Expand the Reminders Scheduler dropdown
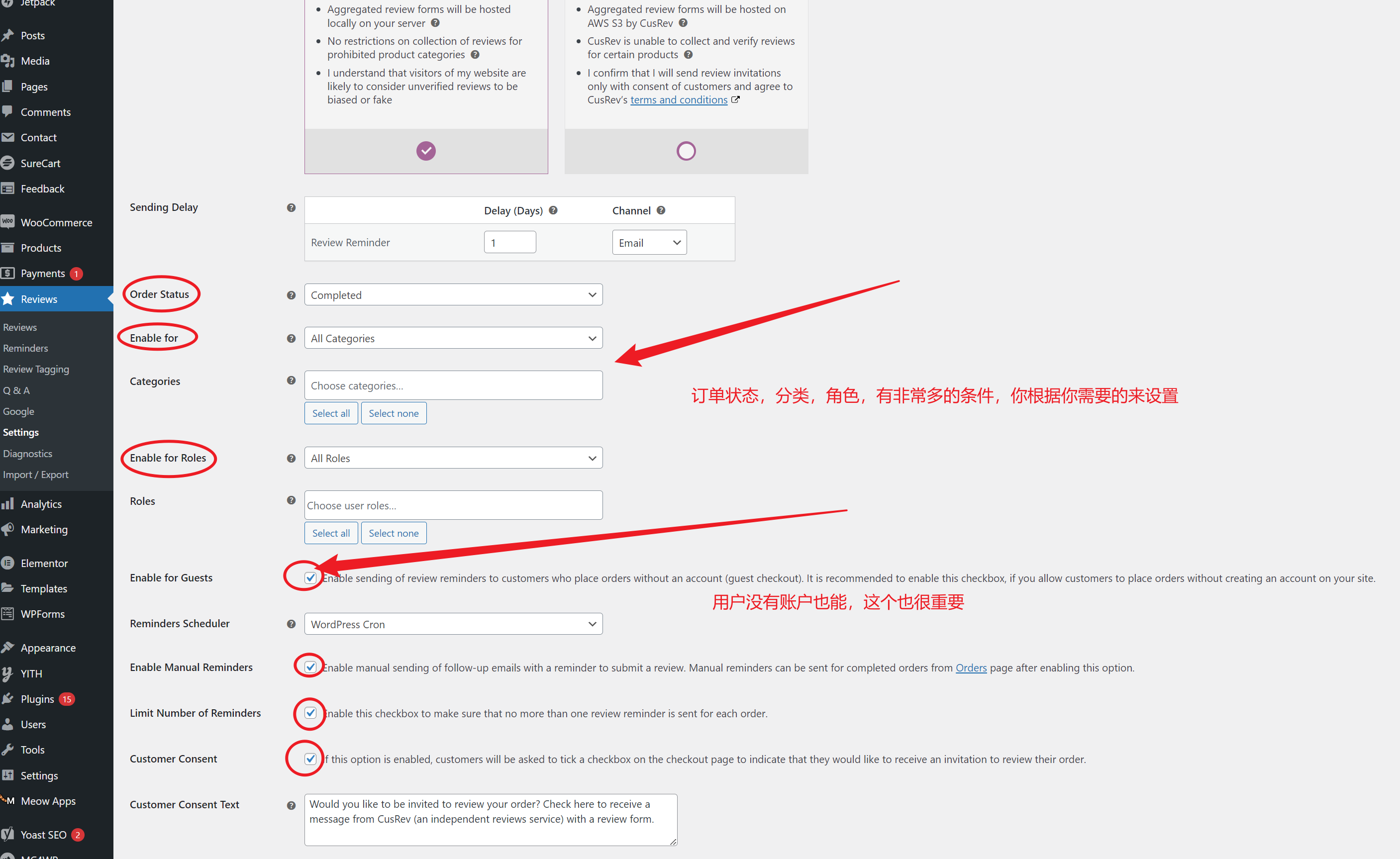The width and height of the screenshot is (1400, 859). (453, 624)
